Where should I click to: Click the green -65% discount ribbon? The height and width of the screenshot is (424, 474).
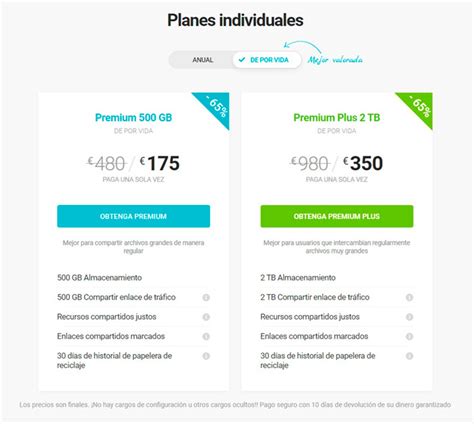[x=419, y=105]
